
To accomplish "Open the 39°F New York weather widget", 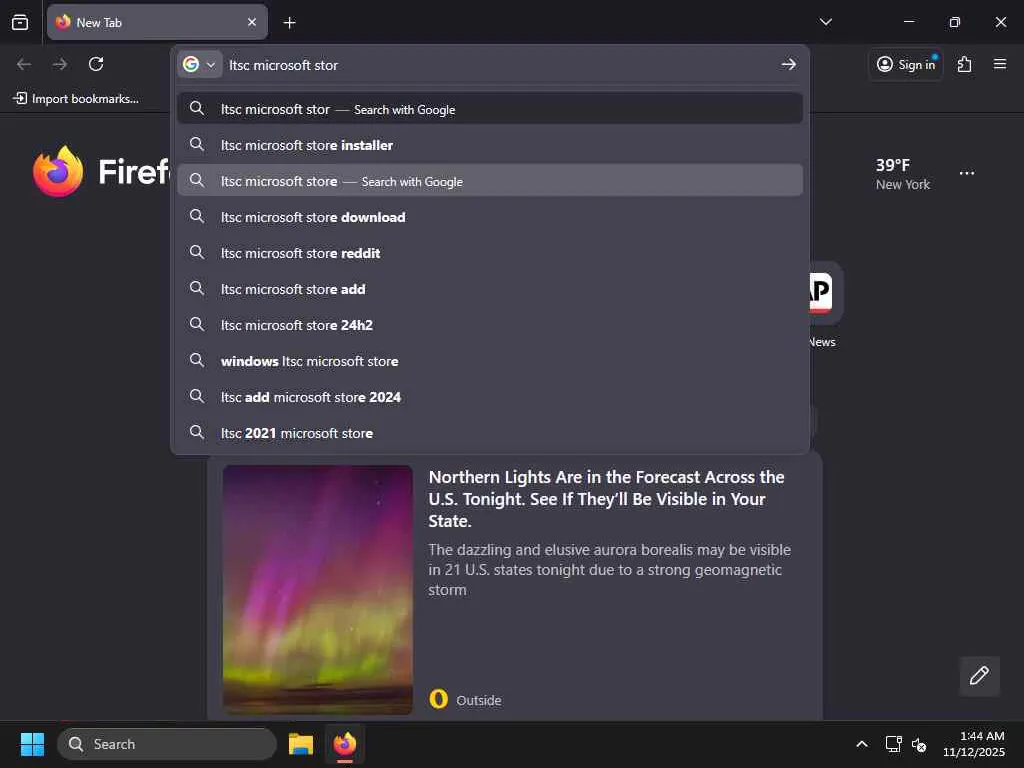I will [x=903, y=174].
